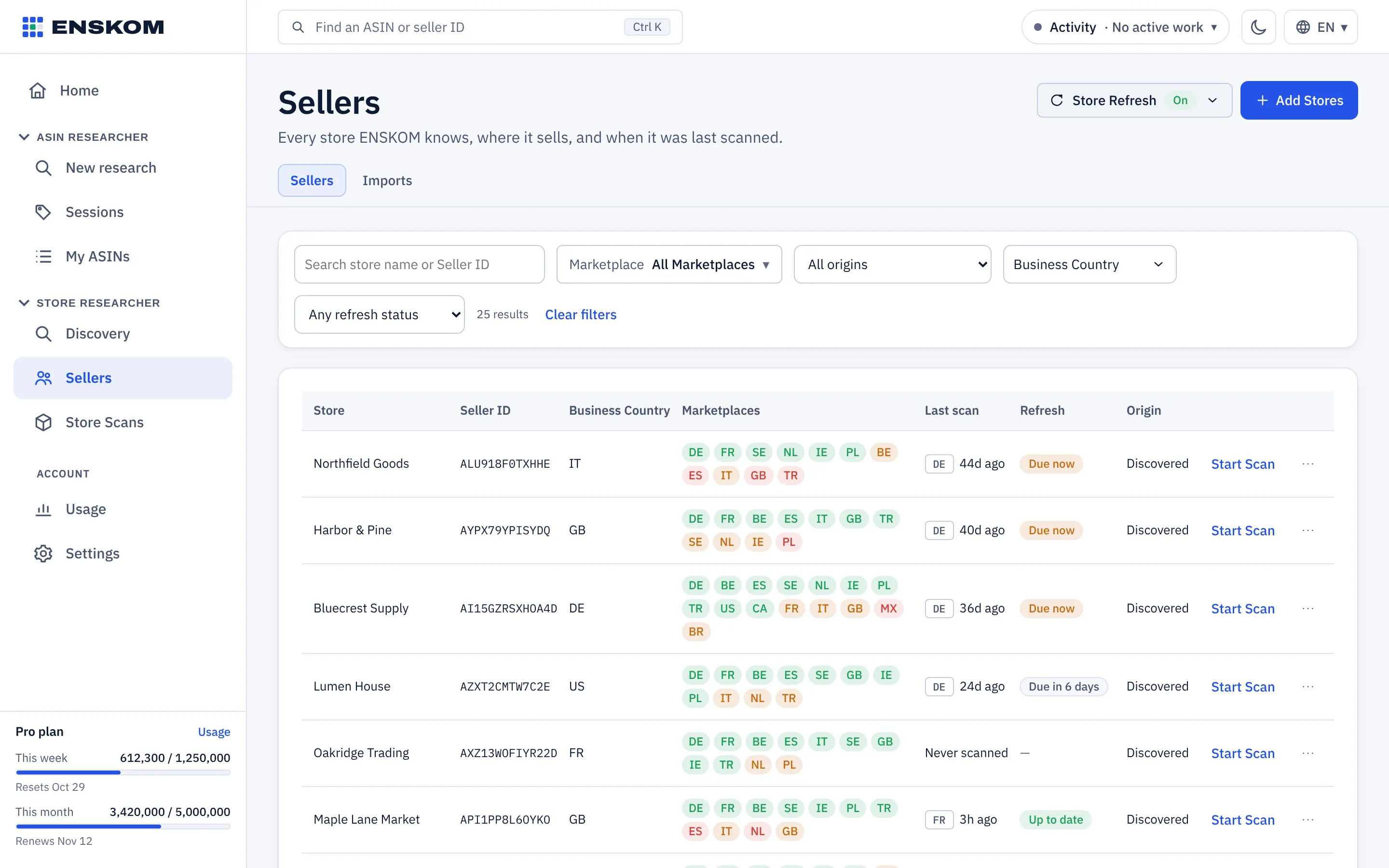Go to Home in sidebar
Image resolution: width=1389 pixels, height=868 pixels.
pos(123,91)
